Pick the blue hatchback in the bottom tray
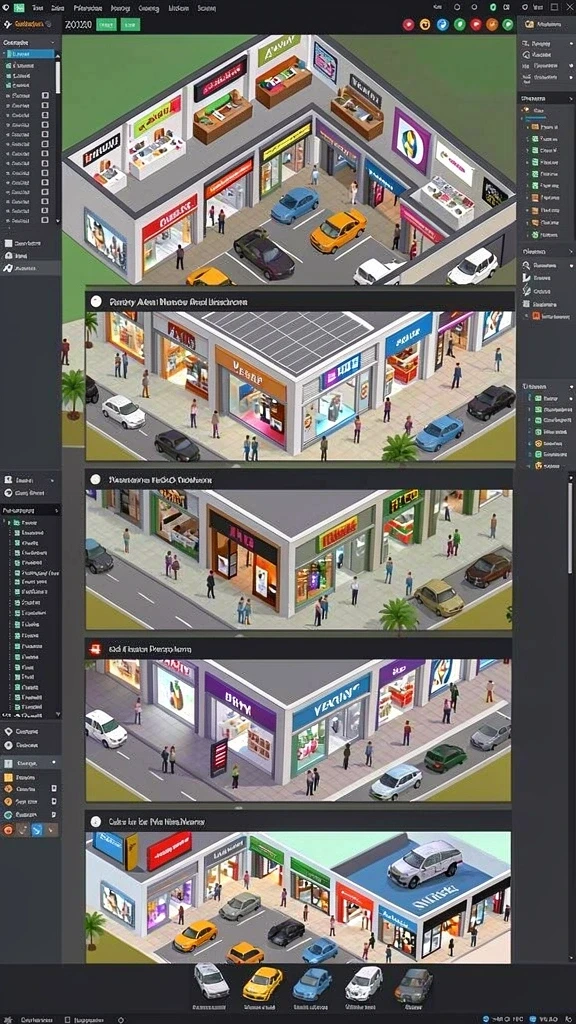 [312, 984]
